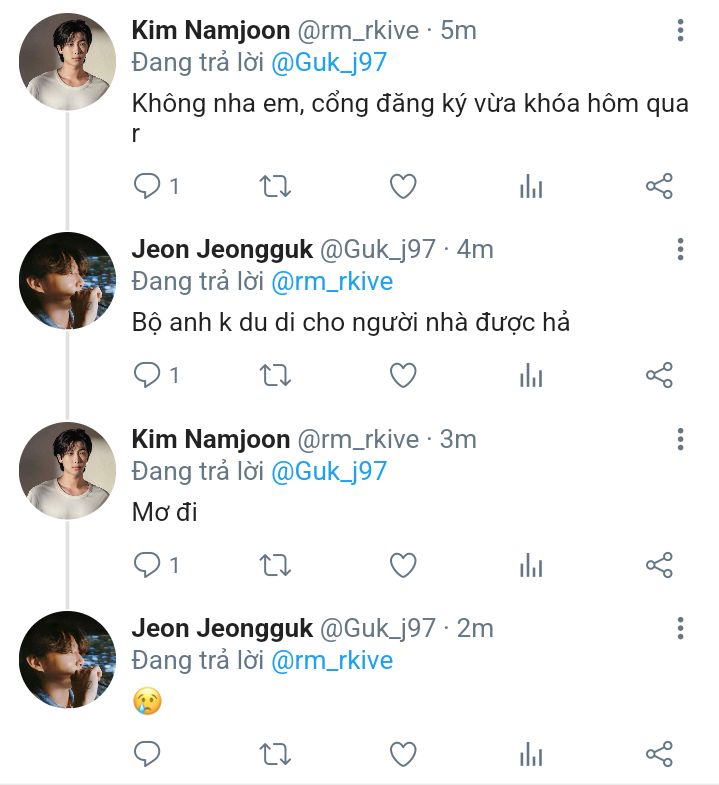719x785 pixels.
Task: Like the "Bộ anh k du di" tweet
Action: (x=403, y=375)
